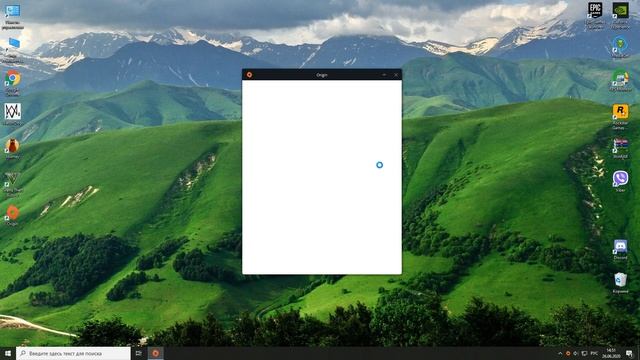Select the Origin button in the taskbar
Image resolution: width=640 pixels, height=360 pixels.
point(156,353)
